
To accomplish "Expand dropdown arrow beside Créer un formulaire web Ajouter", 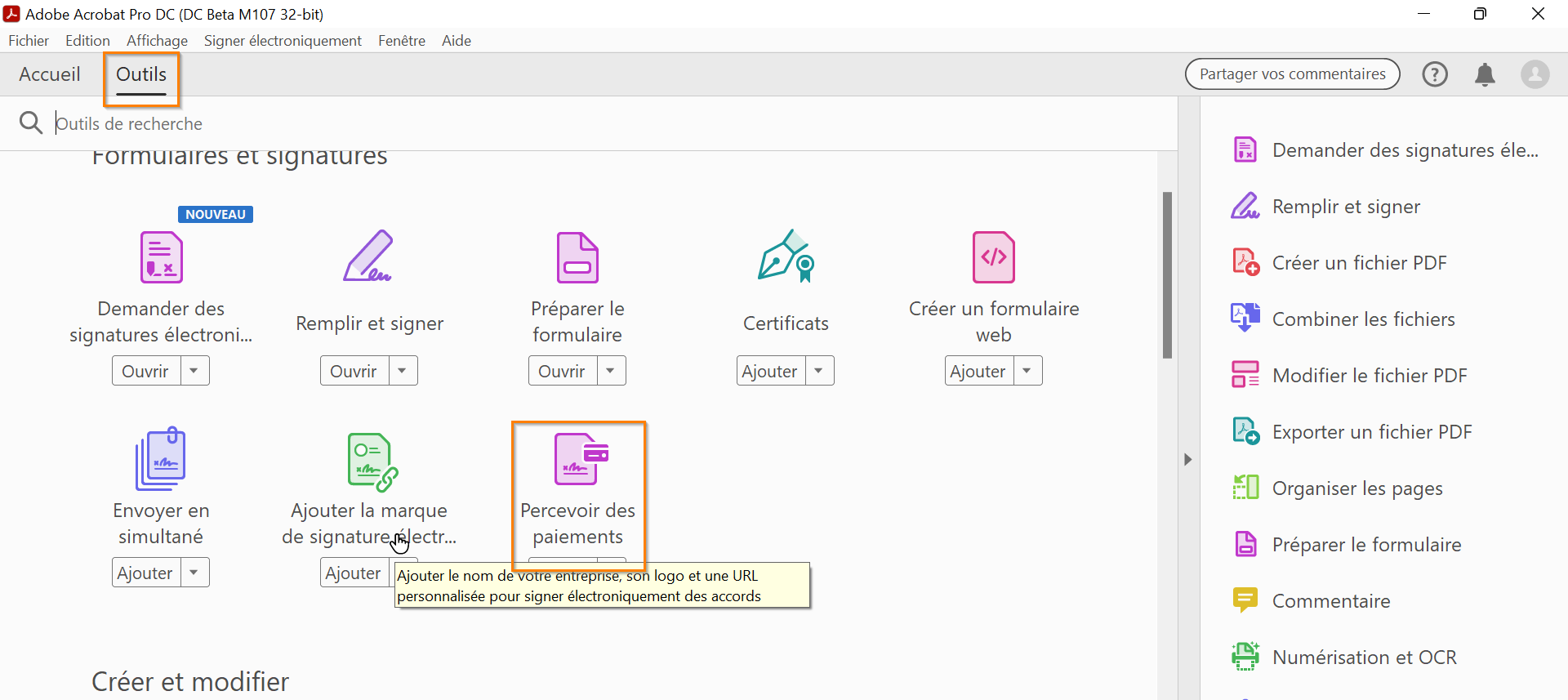I will click(x=1027, y=371).
